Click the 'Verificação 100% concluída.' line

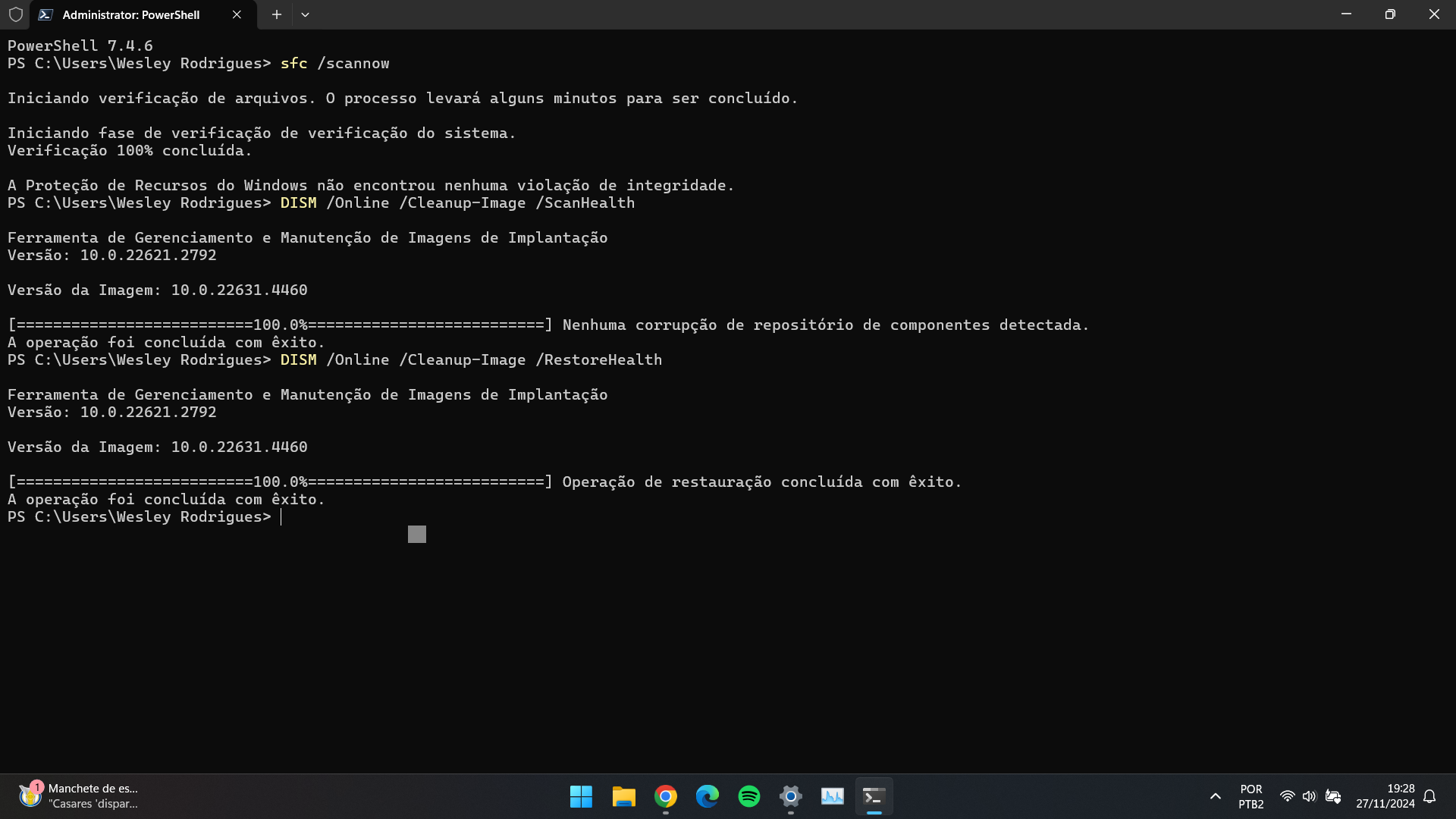130,151
